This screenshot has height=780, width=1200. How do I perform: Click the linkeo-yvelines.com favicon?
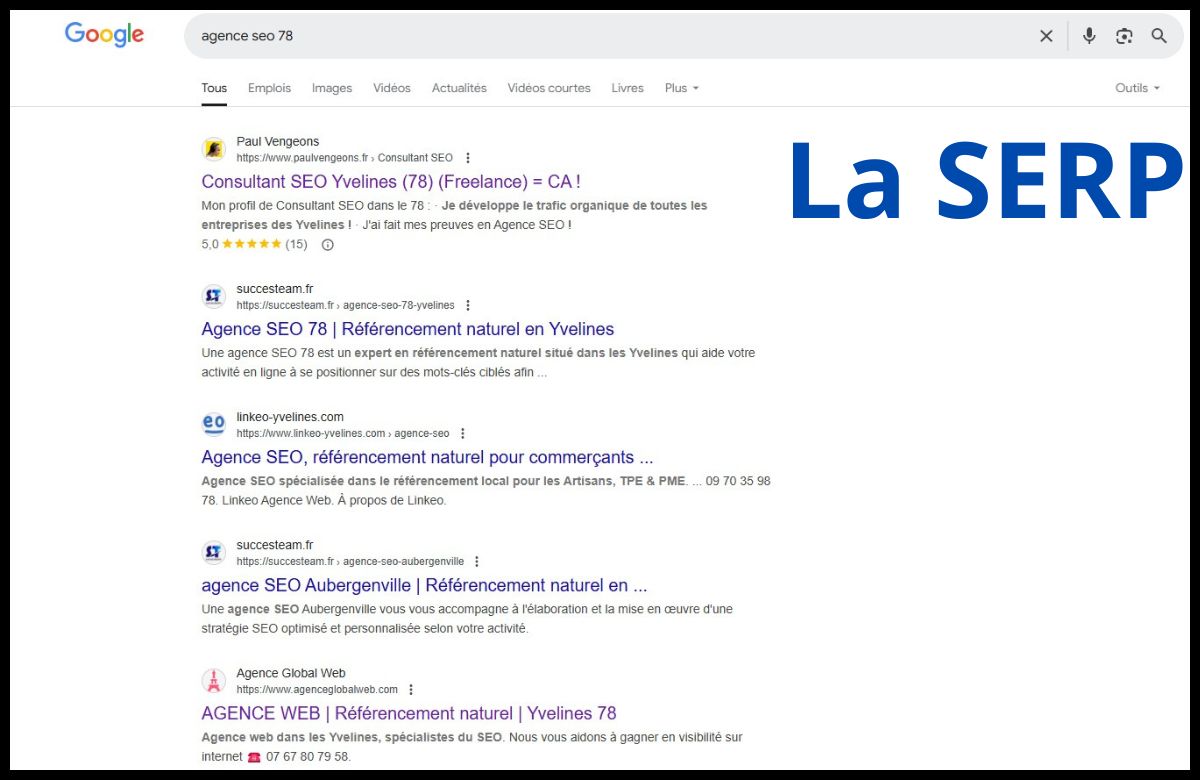coord(214,424)
